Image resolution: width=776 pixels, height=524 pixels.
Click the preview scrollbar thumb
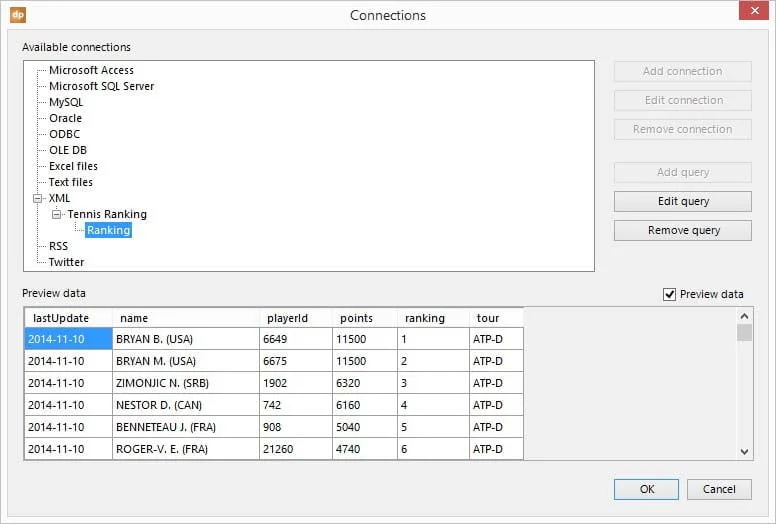pyautogui.click(x=744, y=333)
